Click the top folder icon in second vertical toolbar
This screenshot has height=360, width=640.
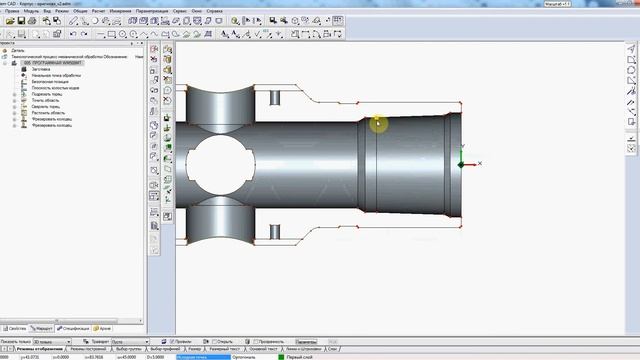[167, 49]
